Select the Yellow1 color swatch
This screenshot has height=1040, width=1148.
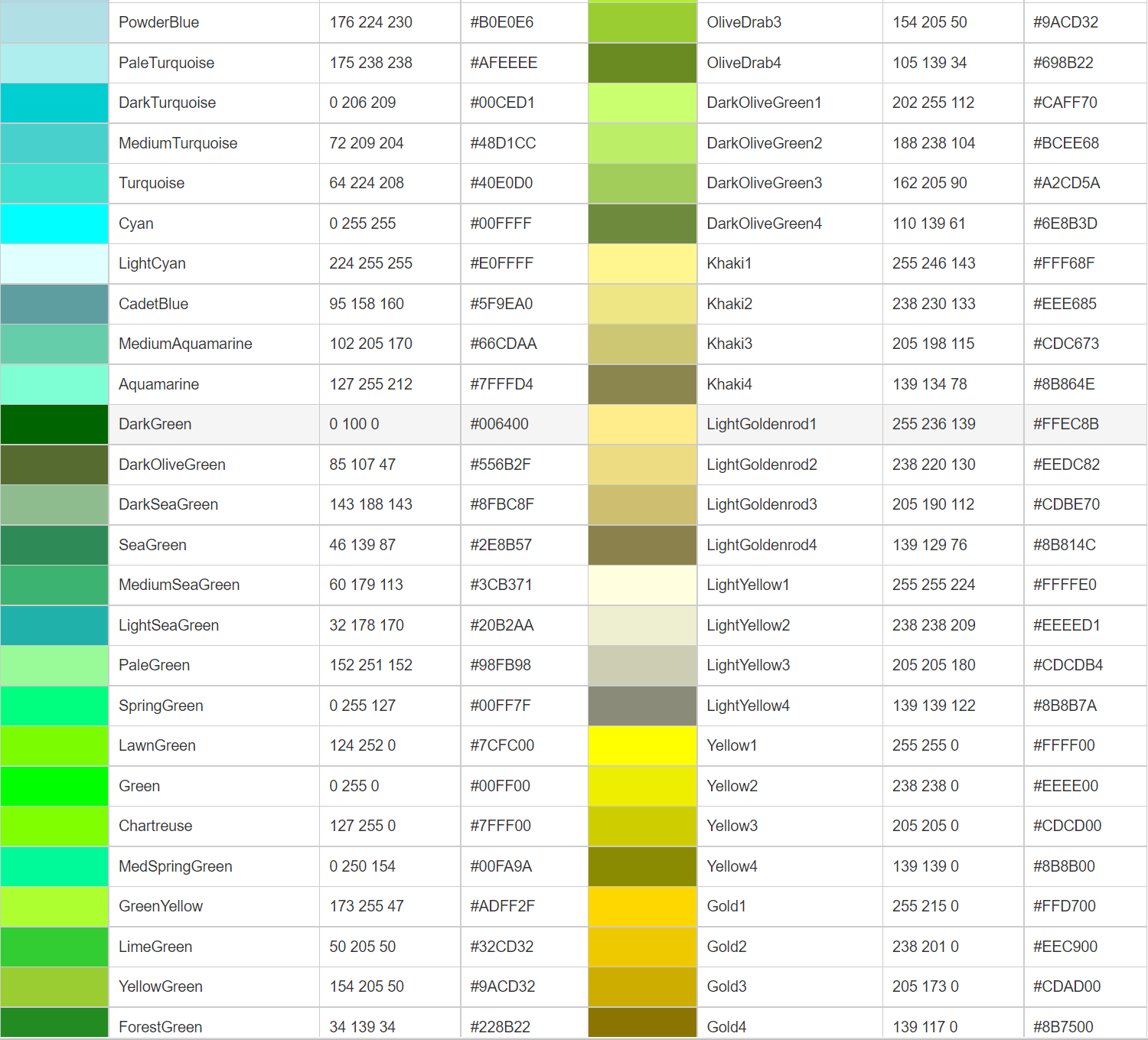[641, 745]
